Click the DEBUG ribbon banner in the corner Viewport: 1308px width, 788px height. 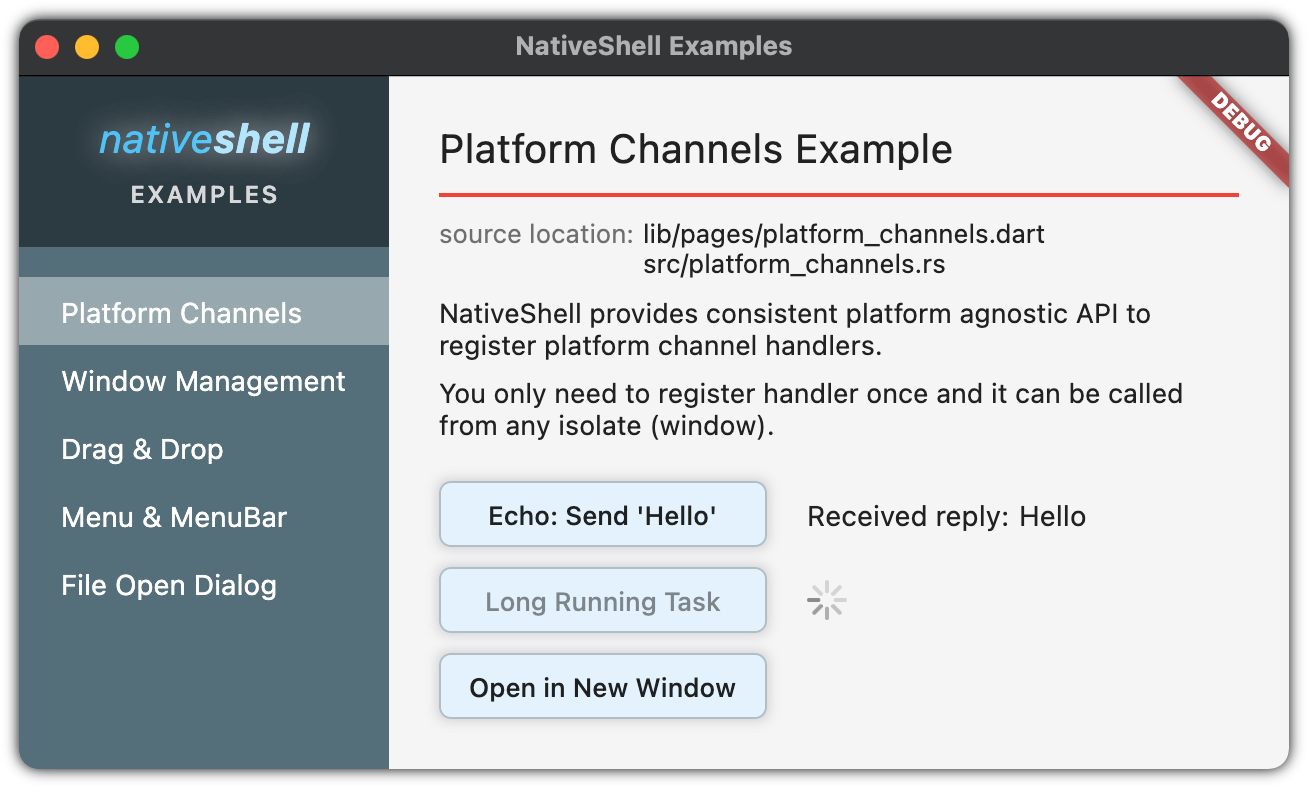[1240, 124]
